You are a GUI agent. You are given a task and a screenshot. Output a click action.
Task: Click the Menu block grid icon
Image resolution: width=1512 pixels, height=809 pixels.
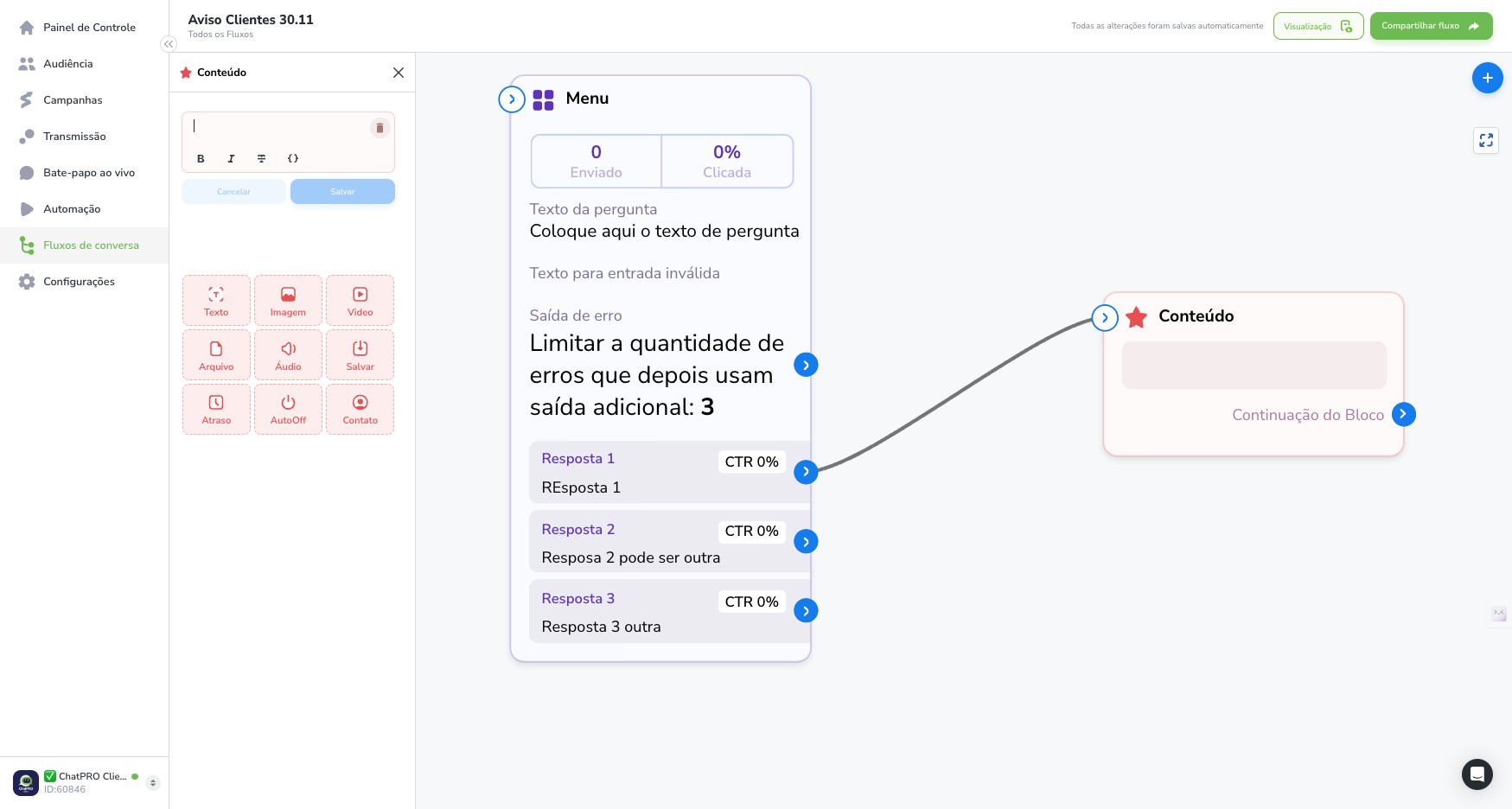(543, 100)
